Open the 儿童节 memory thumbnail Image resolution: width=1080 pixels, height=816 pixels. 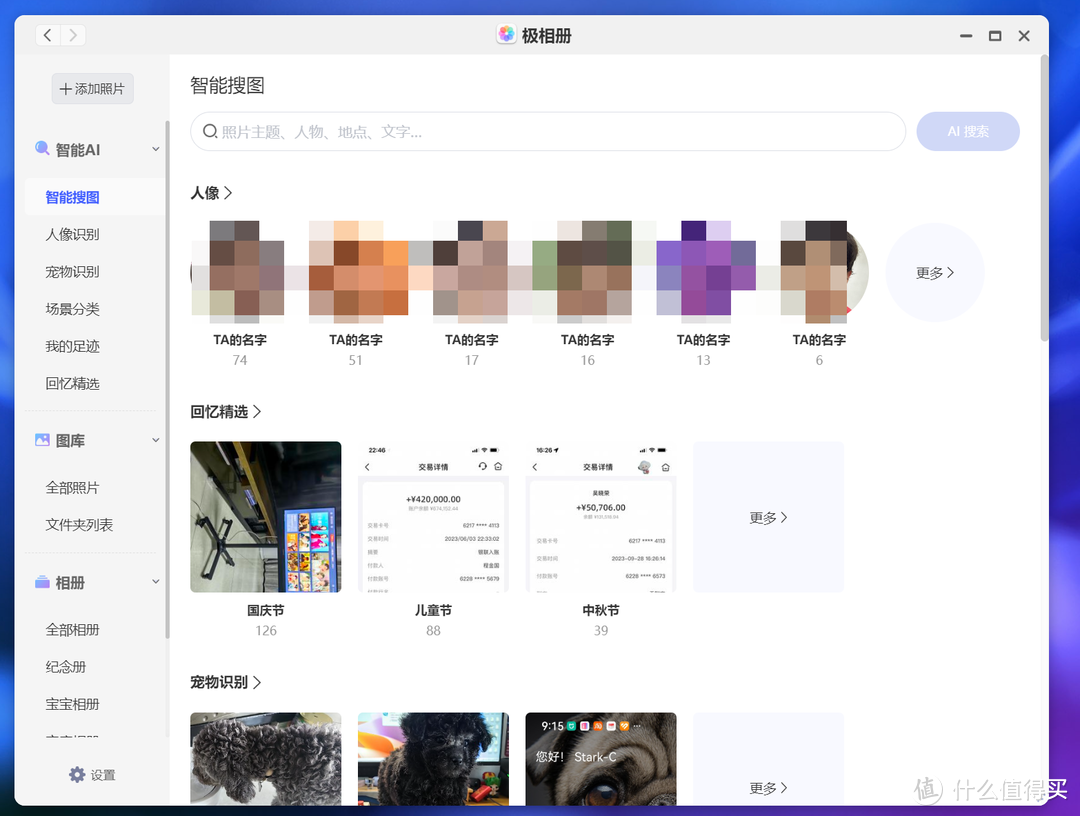tap(433, 517)
